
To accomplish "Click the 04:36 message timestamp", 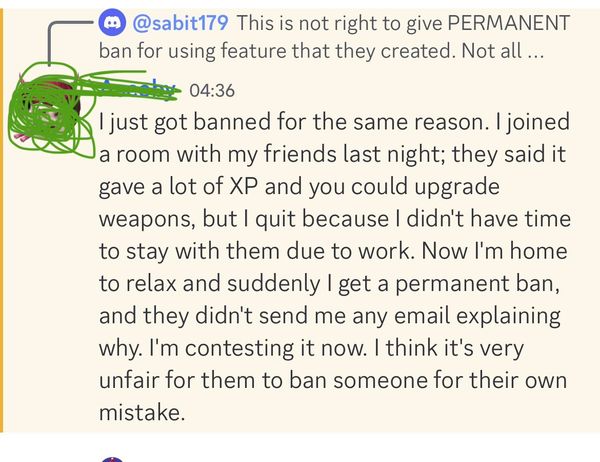I will (x=211, y=91).
